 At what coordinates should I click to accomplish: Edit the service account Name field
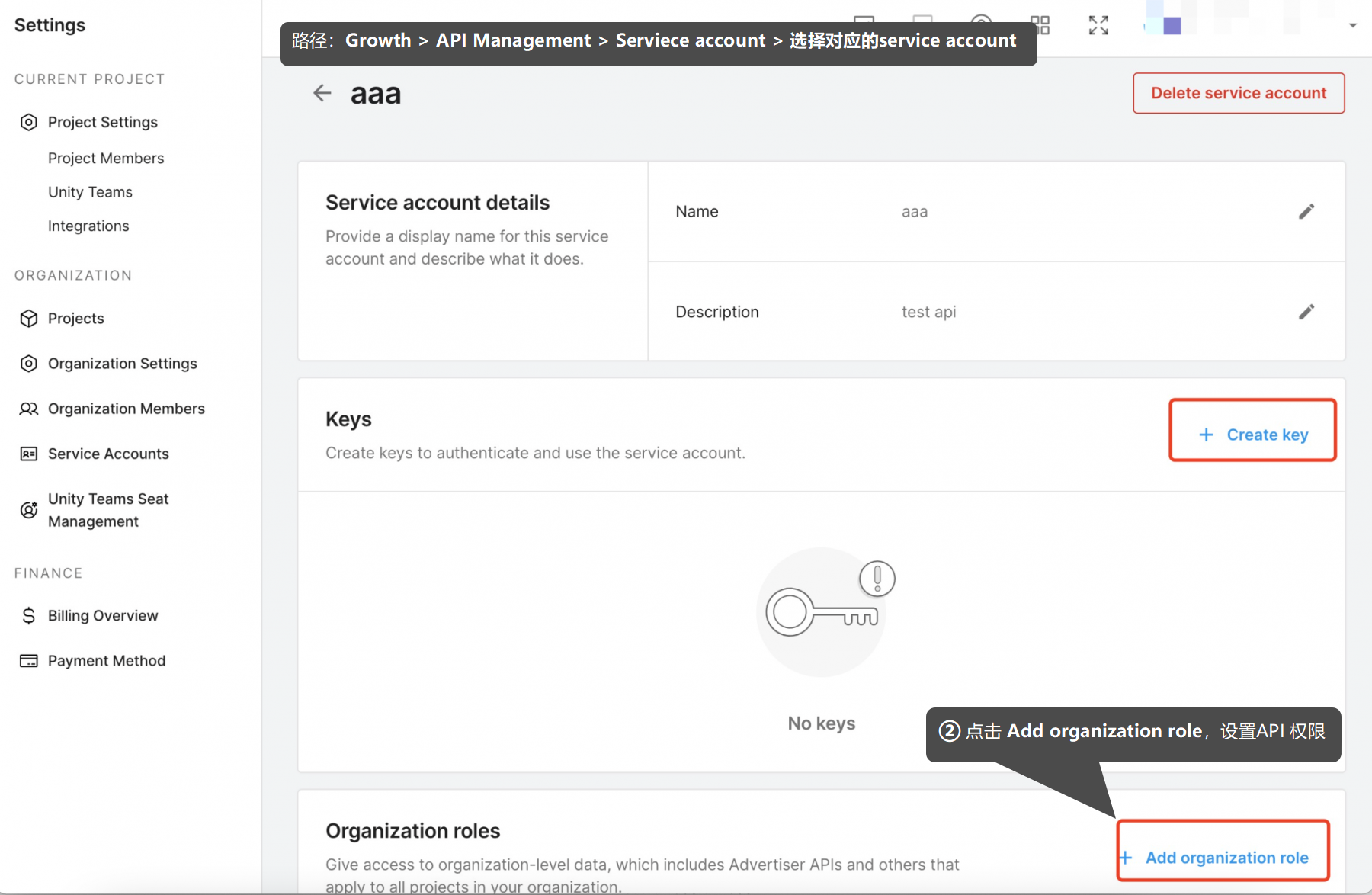click(1306, 211)
